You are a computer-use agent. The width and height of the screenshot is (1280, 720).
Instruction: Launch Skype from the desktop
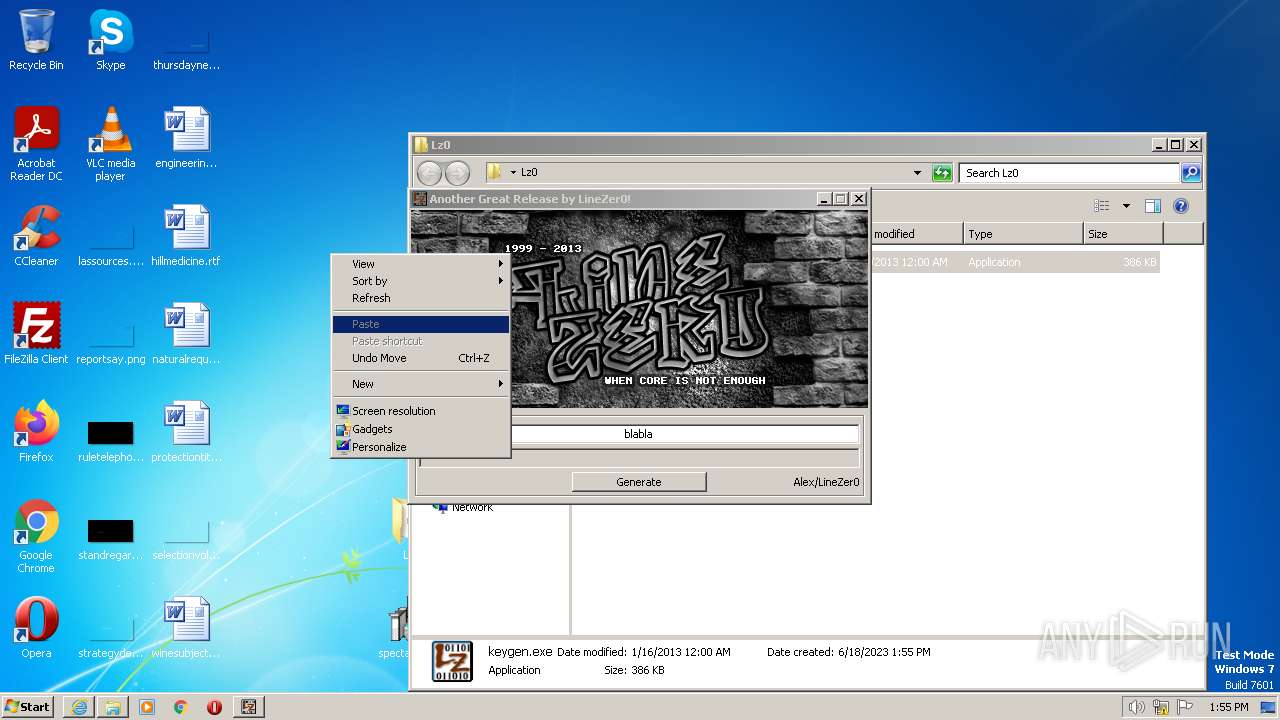click(x=110, y=40)
